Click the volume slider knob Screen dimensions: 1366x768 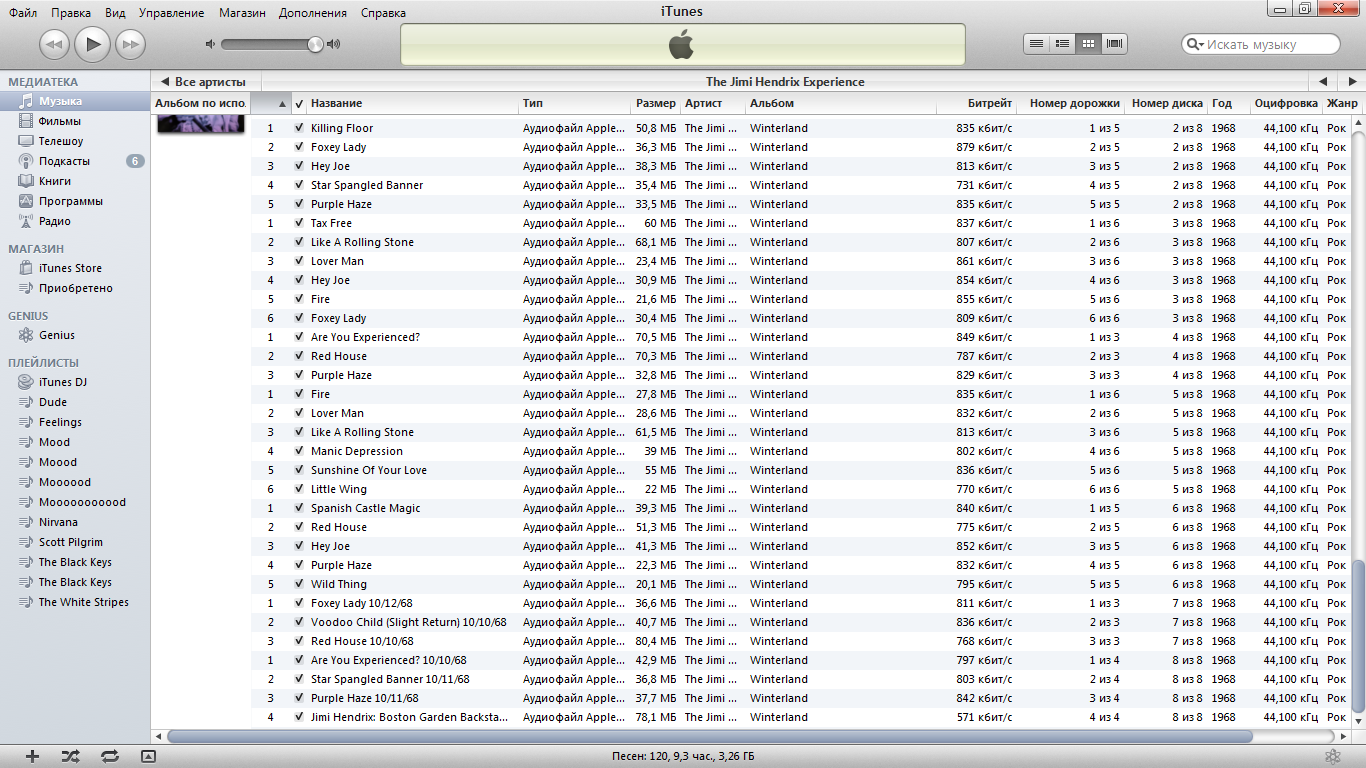point(315,44)
